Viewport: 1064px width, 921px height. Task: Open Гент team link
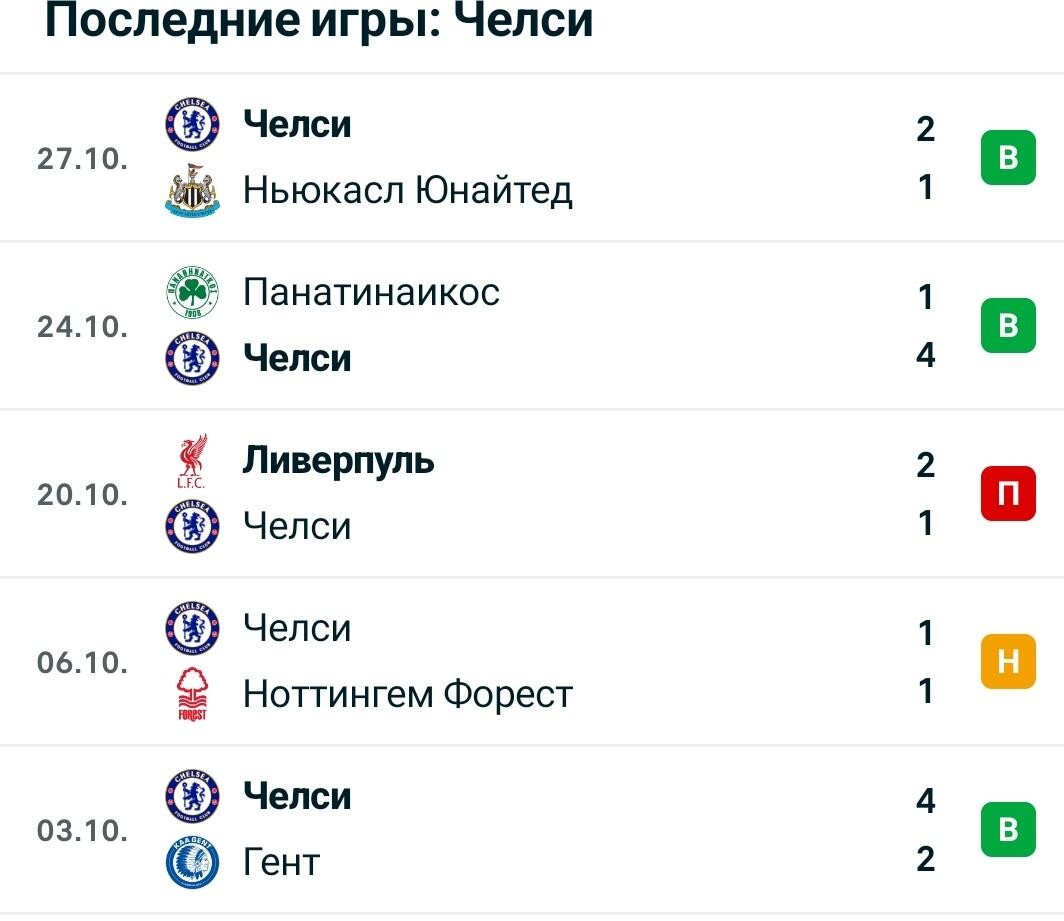282,862
